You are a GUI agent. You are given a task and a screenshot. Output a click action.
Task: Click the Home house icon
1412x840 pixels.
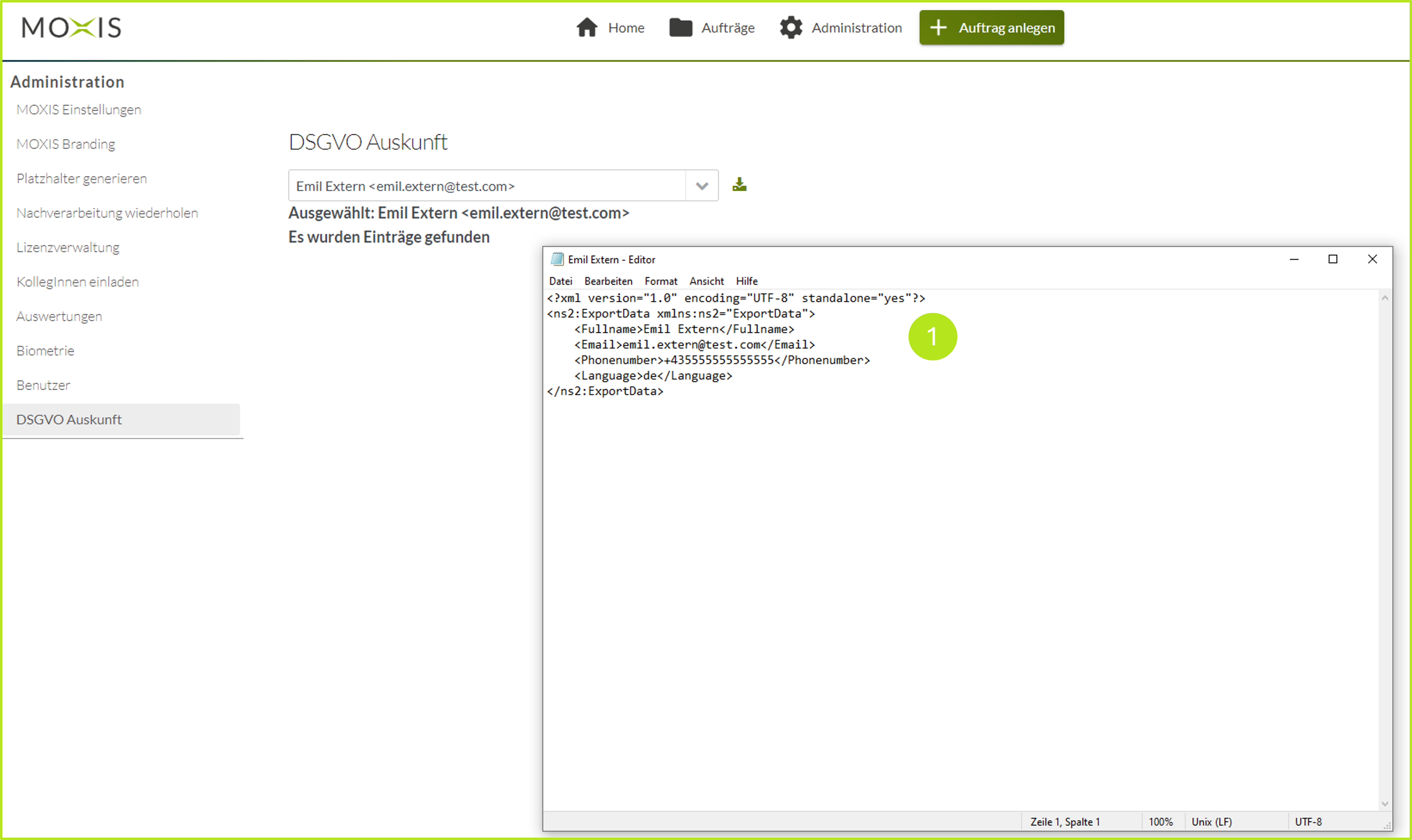coord(587,27)
